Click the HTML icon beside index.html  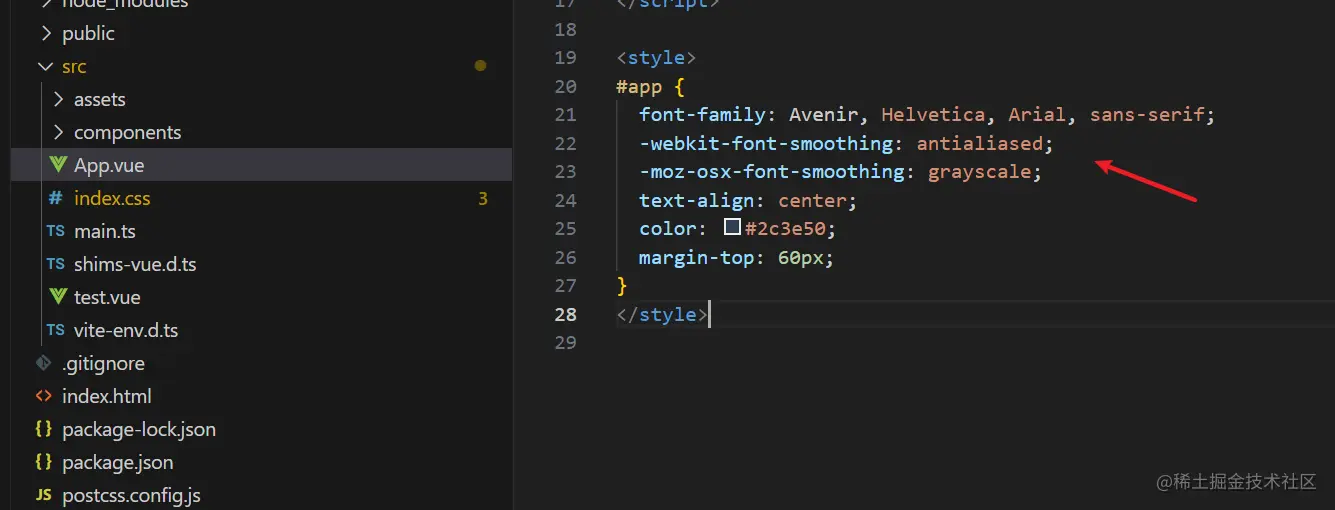click(x=44, y=396)
